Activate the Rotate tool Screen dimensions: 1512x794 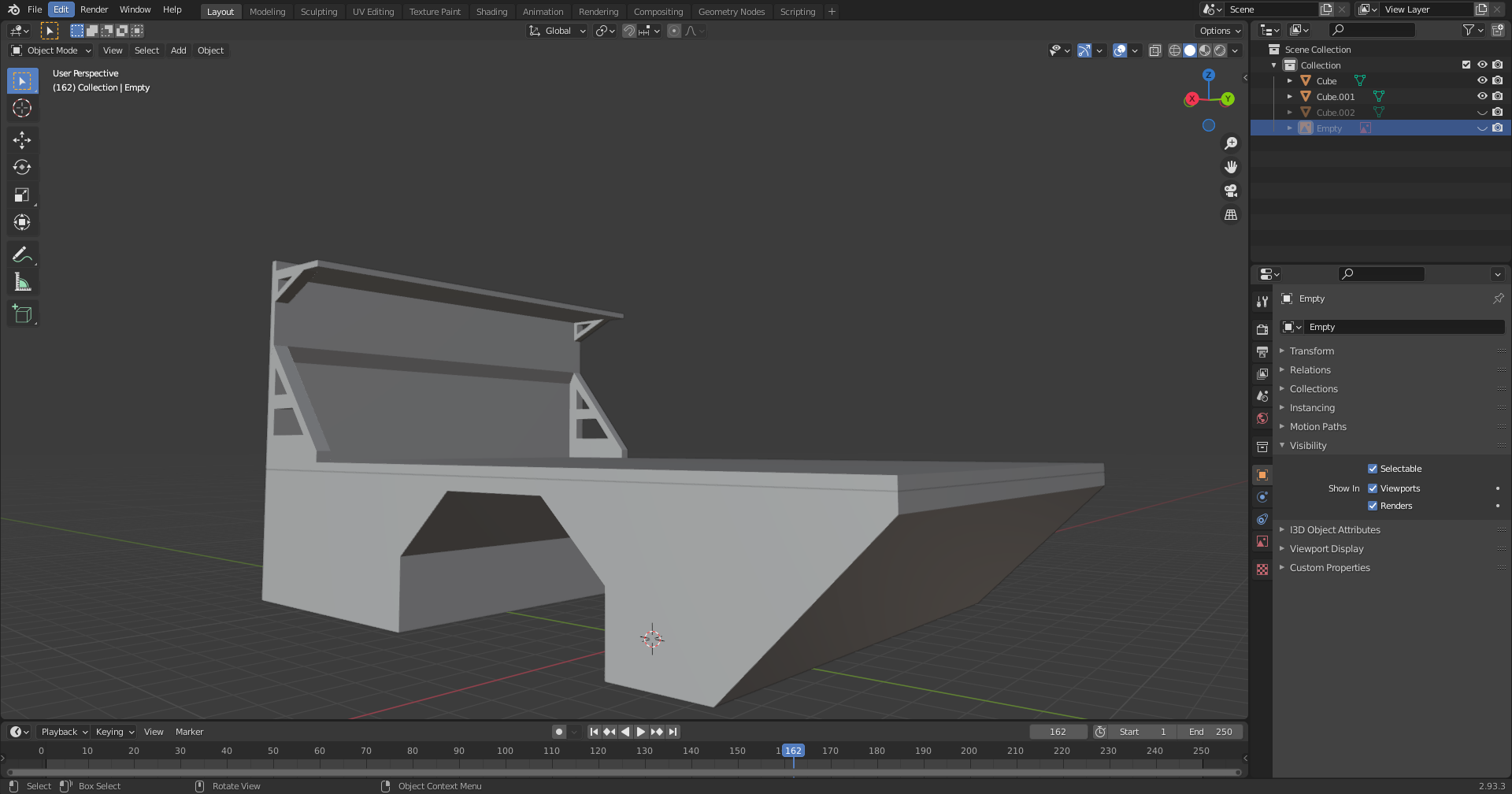pos(22,168)
